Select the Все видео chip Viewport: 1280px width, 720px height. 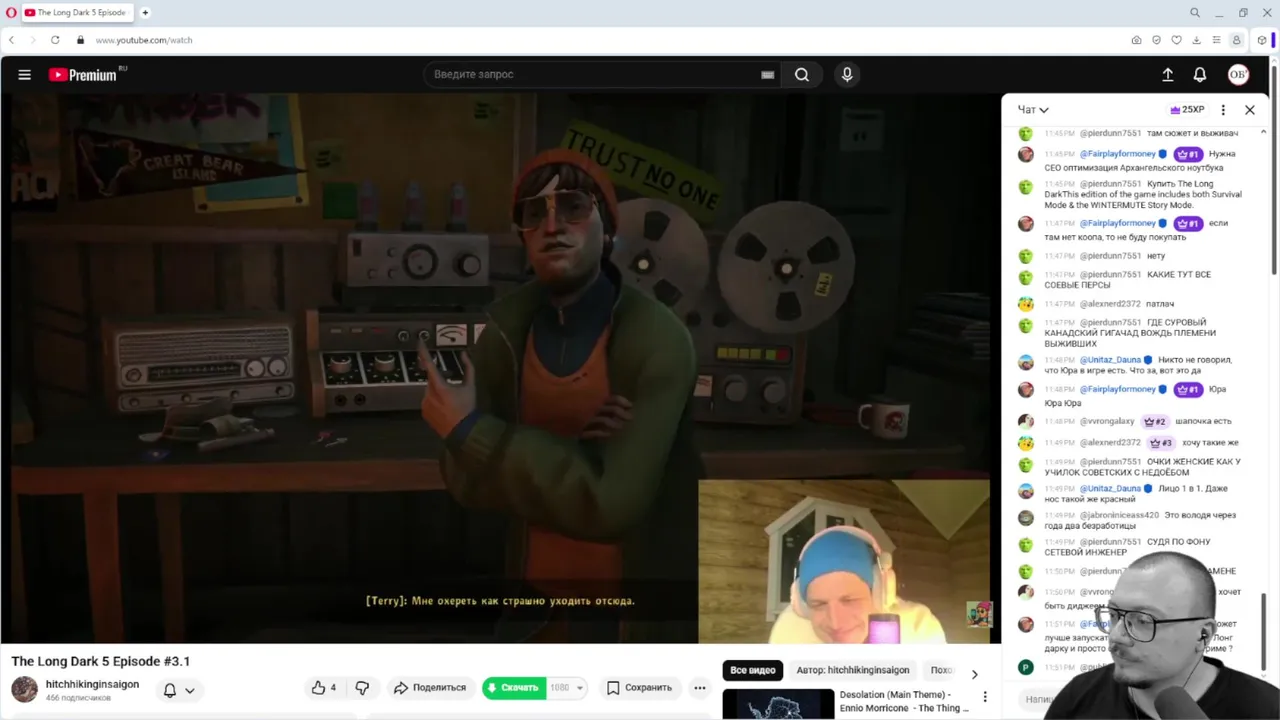[x=753, y=670]
